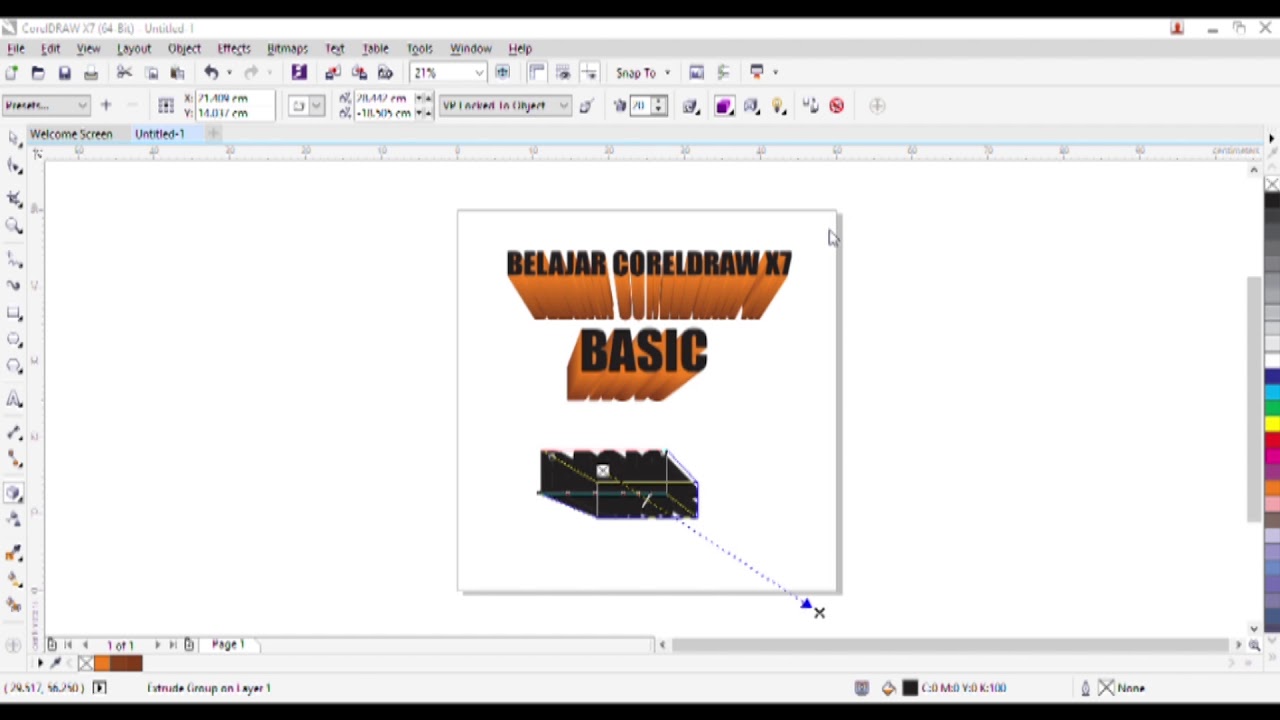Toggle Show Guidelines button

[x=589, y=73]
